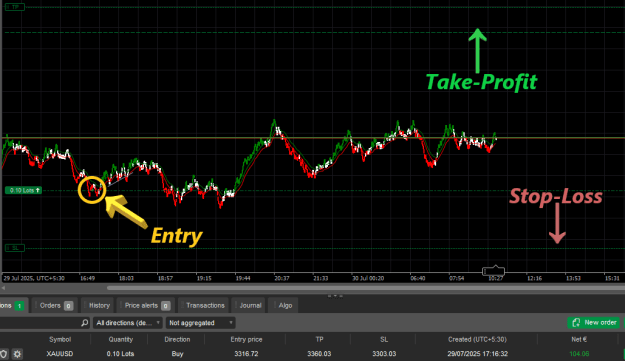Sort by the Direction column header

point(177,339)
